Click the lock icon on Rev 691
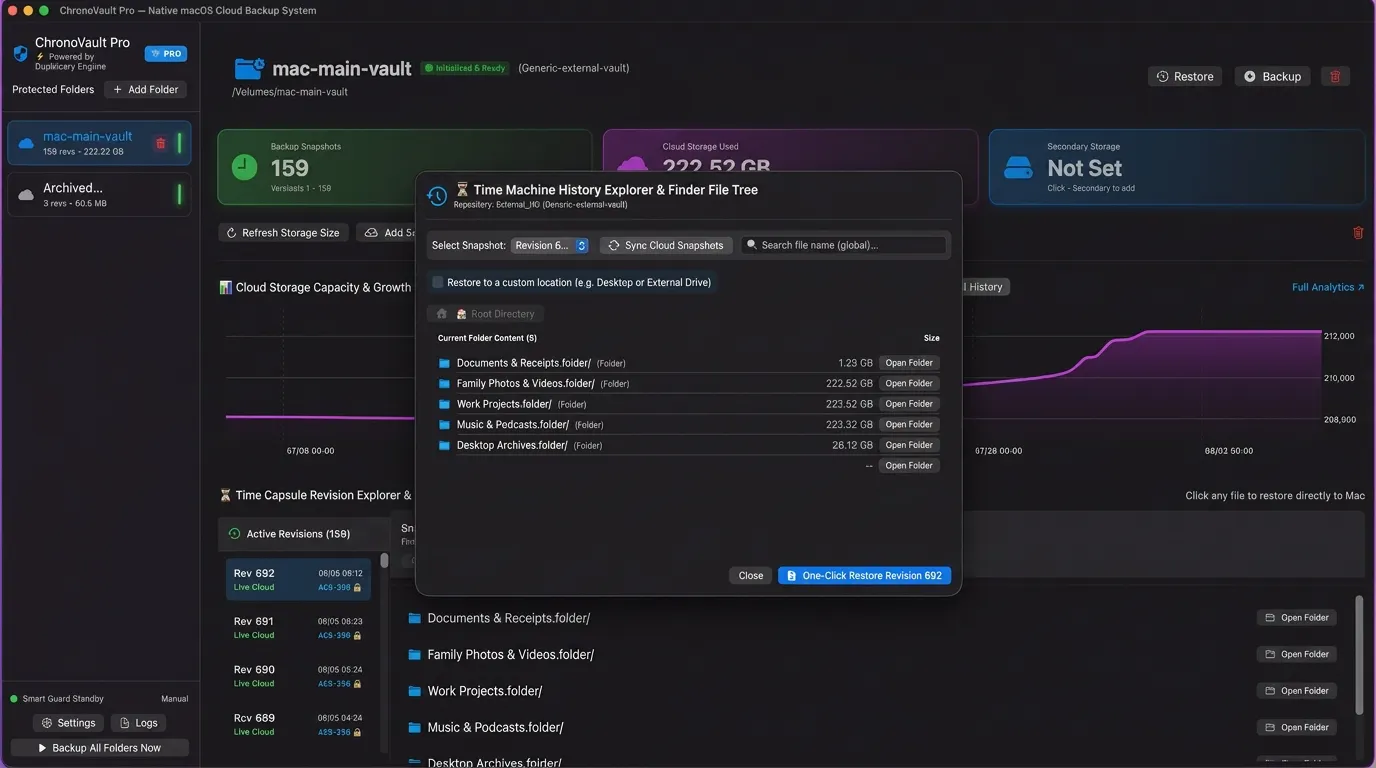 (x=357, y=636)
